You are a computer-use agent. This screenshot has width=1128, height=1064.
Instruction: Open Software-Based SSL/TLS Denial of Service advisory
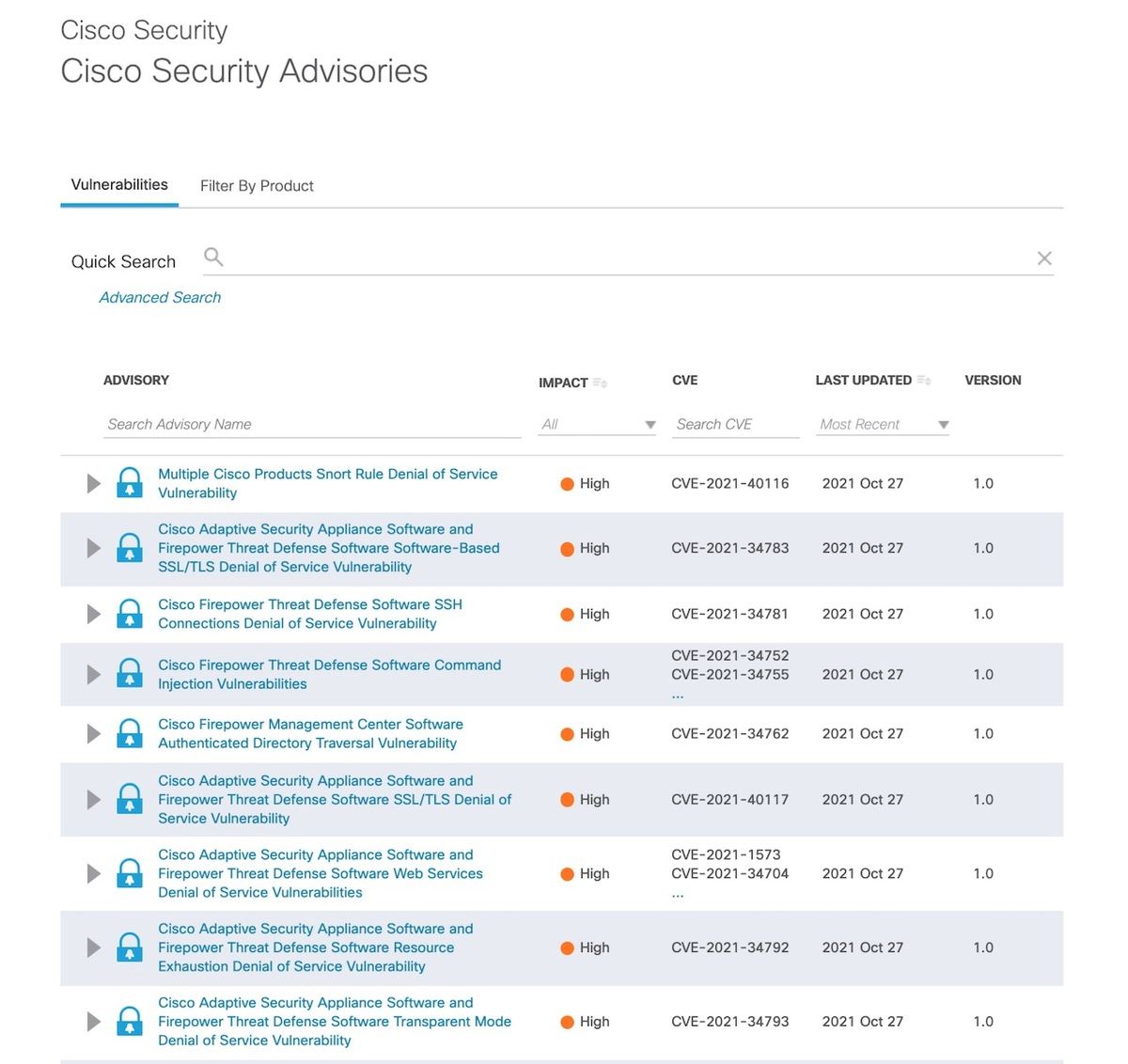tap(329, 548)
